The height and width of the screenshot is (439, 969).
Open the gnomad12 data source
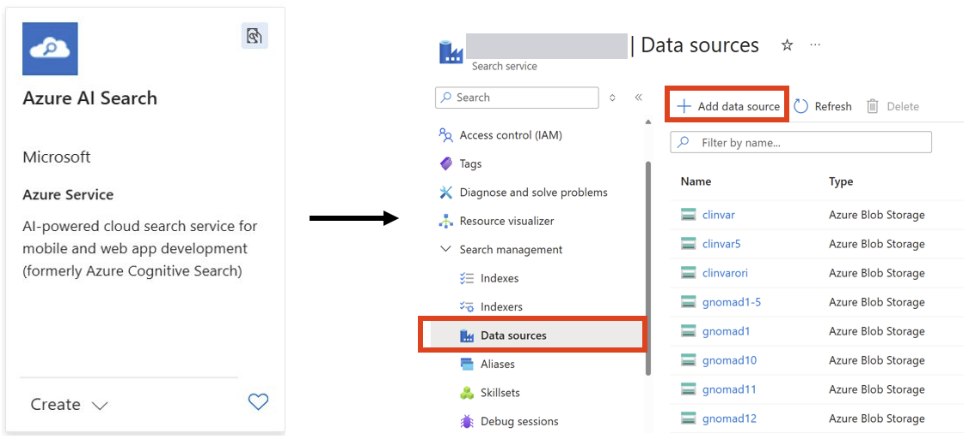tap(729, 419)
